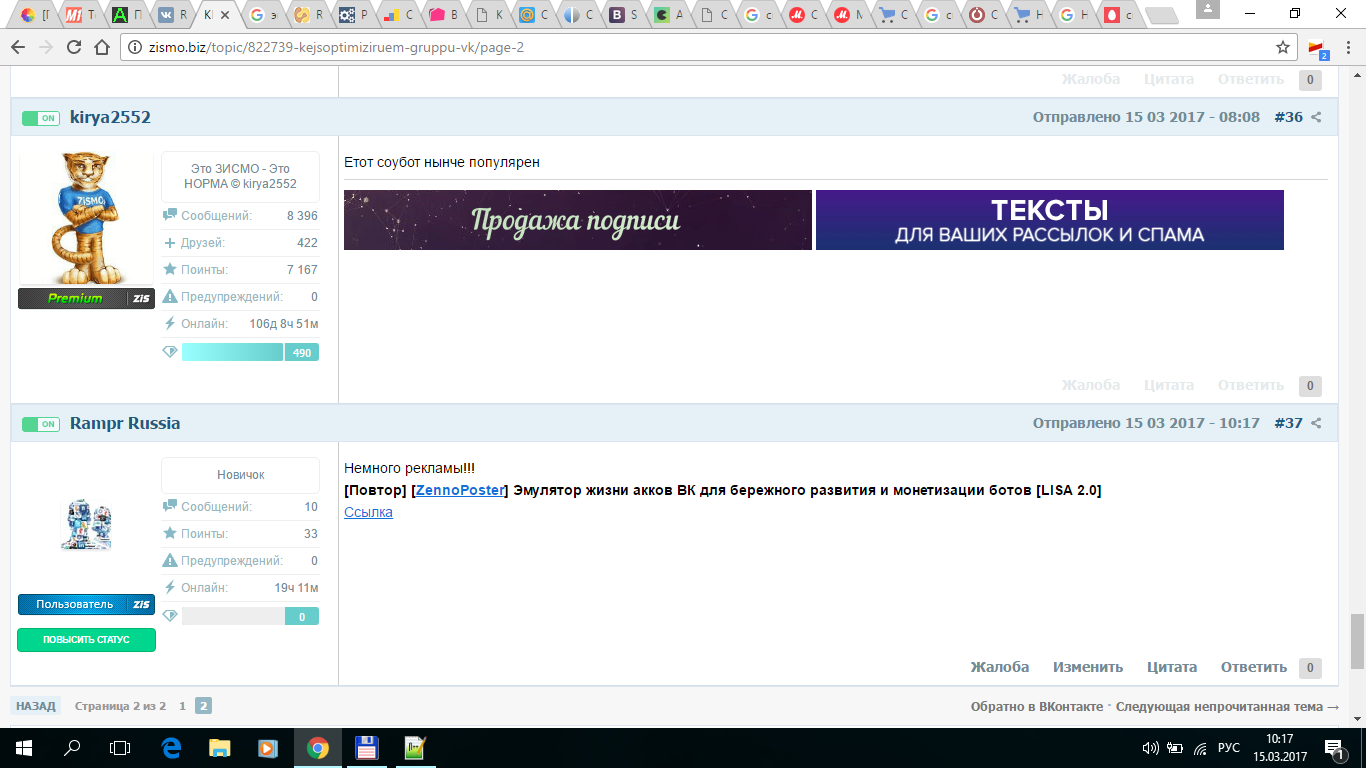Click the Premium badge under kirya2552's avatar

tap(86, 298)
